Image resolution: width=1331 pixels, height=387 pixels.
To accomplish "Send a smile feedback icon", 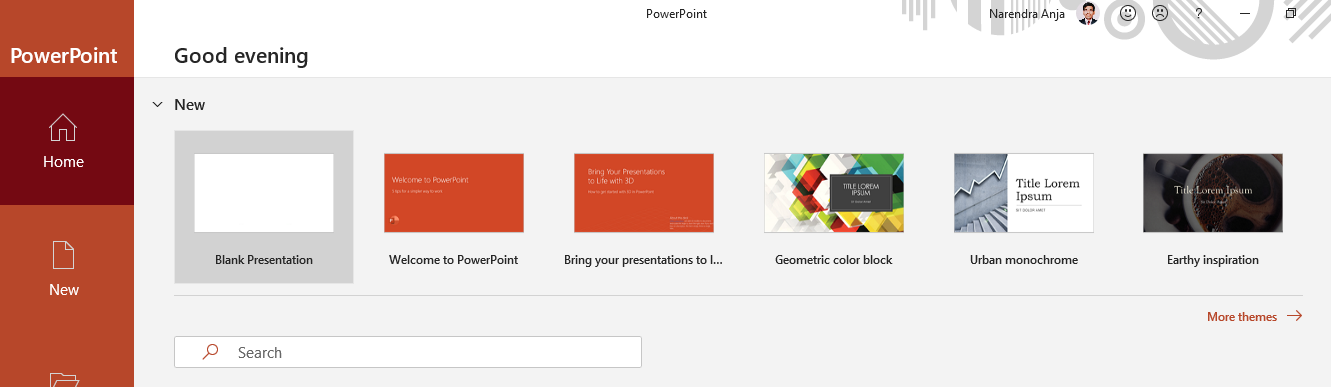I will coord(1127,14).
